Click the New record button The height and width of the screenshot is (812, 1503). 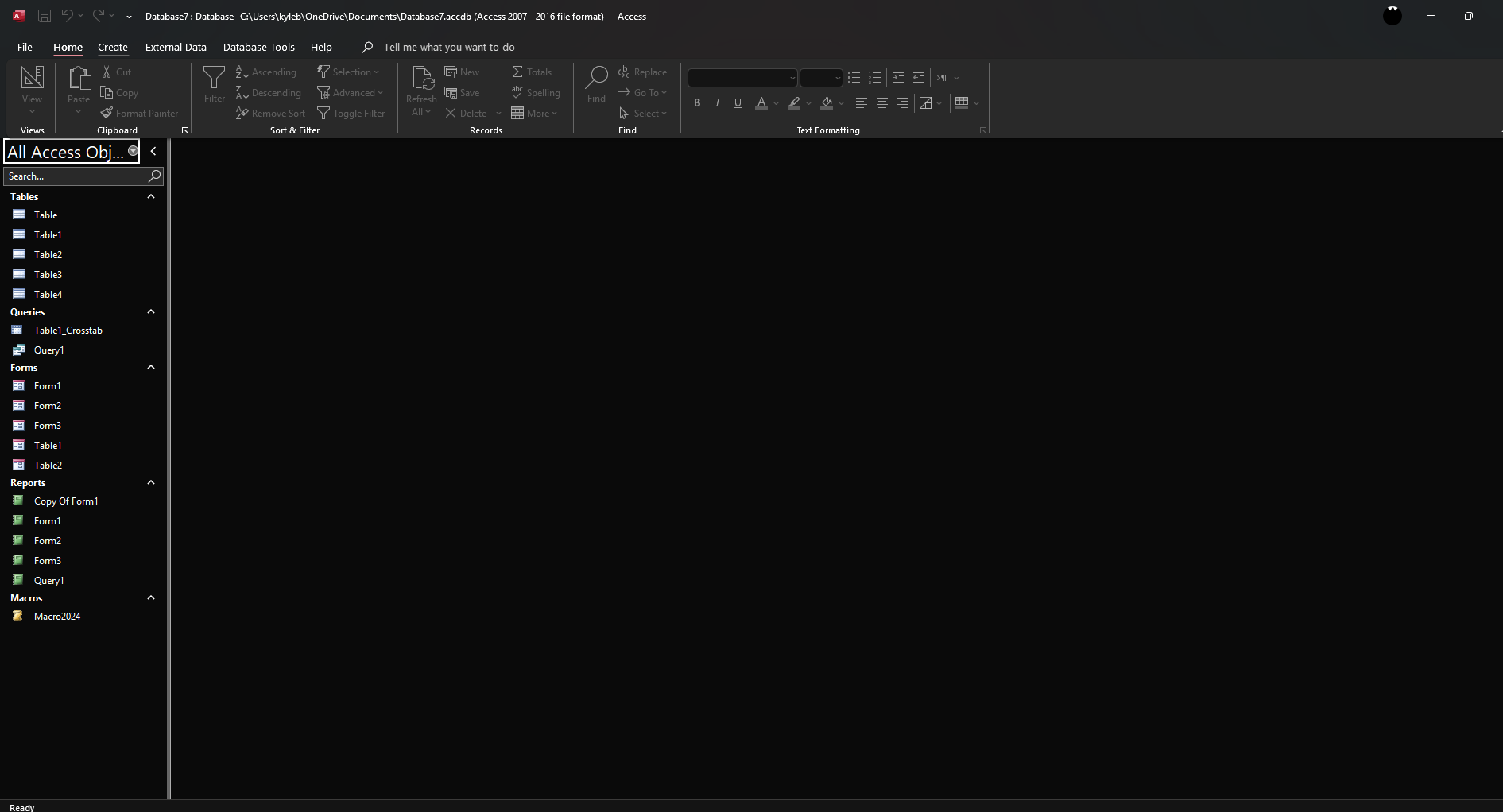462,72
